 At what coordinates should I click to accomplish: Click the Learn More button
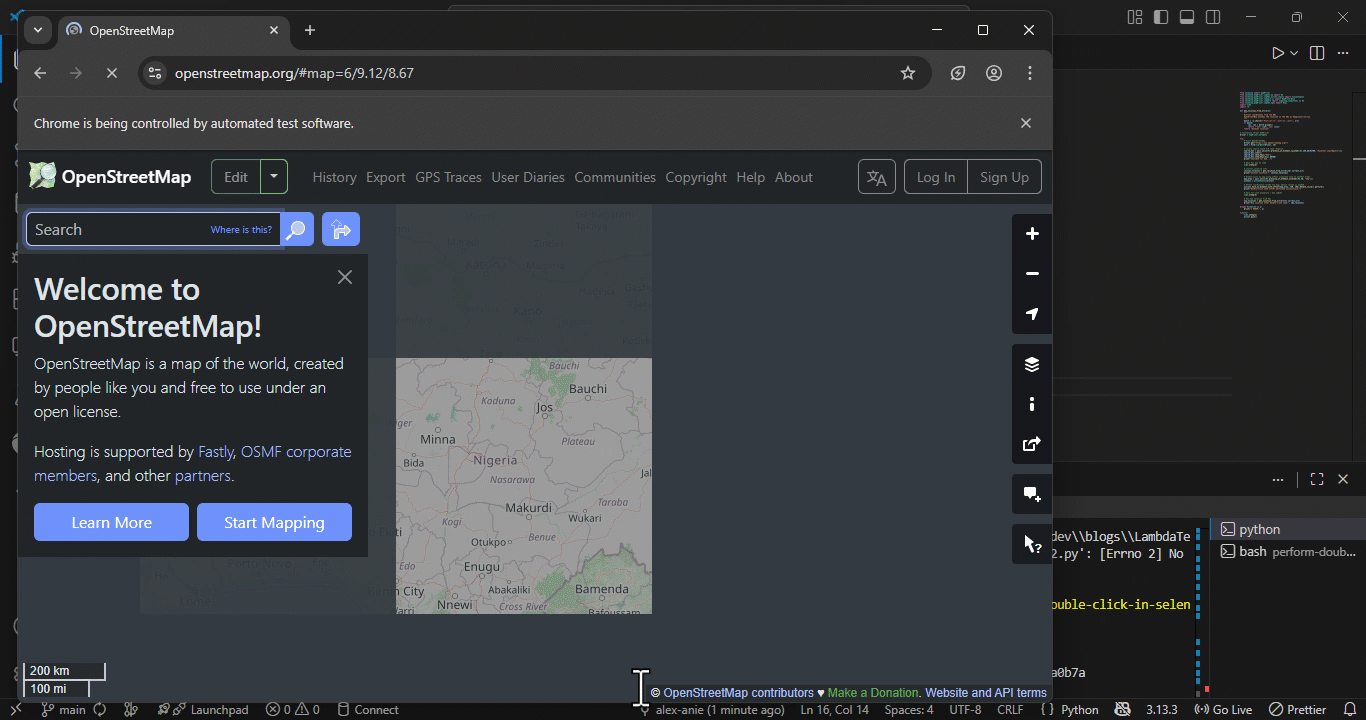(x=111, y=522)
